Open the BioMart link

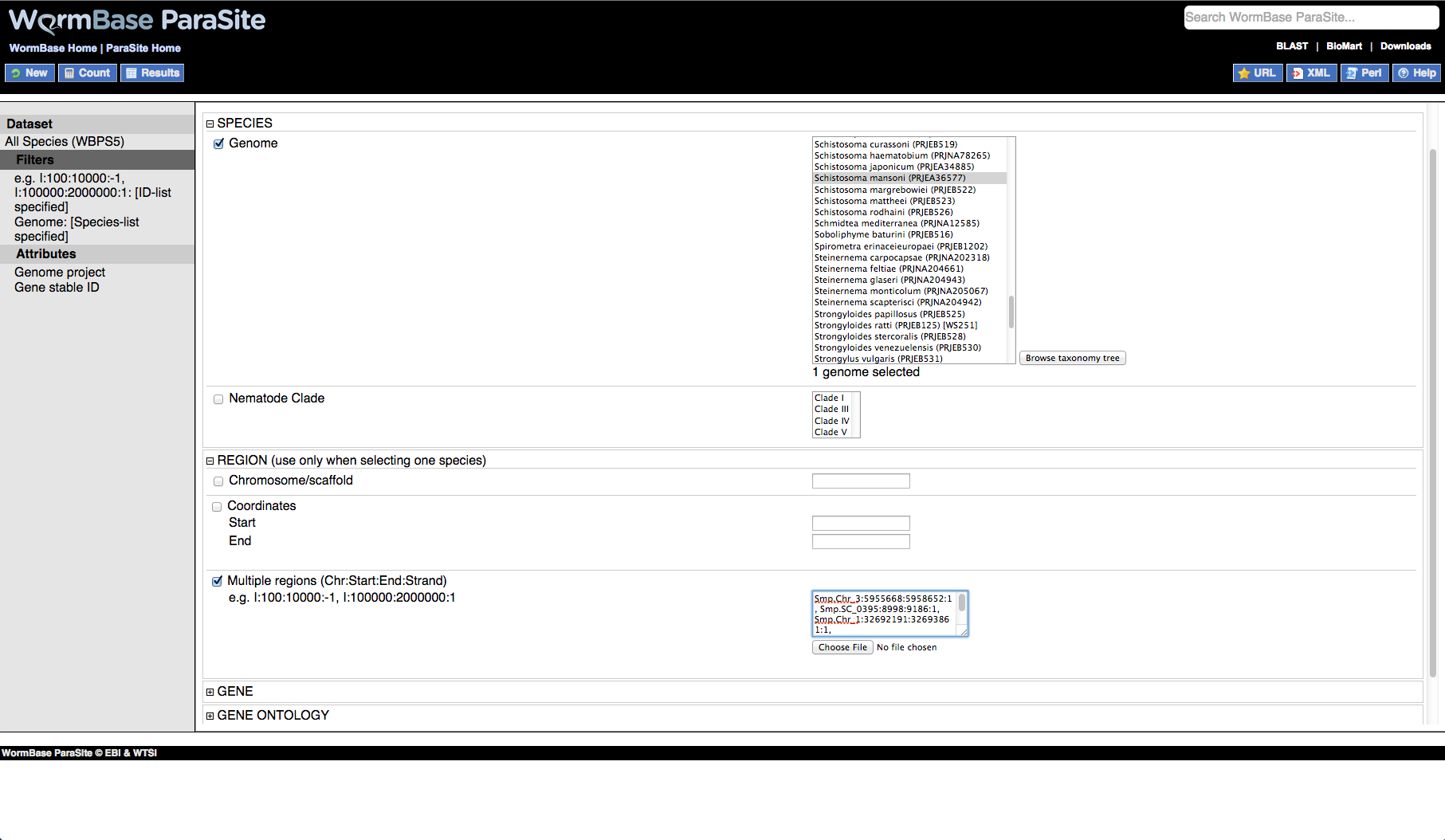(1344, 46)
